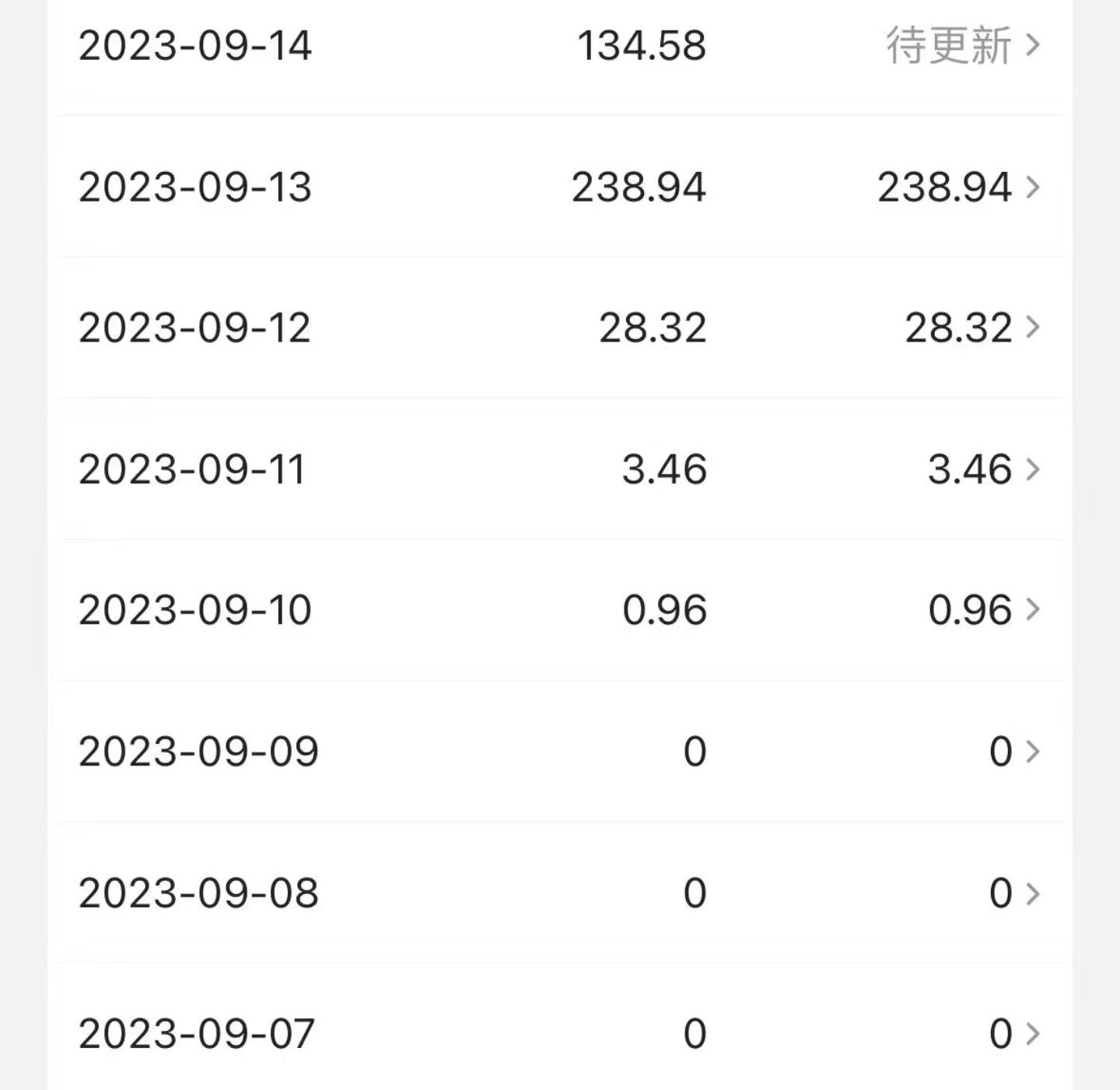Expand the 2023-09-14 row chevron
Screen dimensions: 1120x1090
pos(1033,45)
